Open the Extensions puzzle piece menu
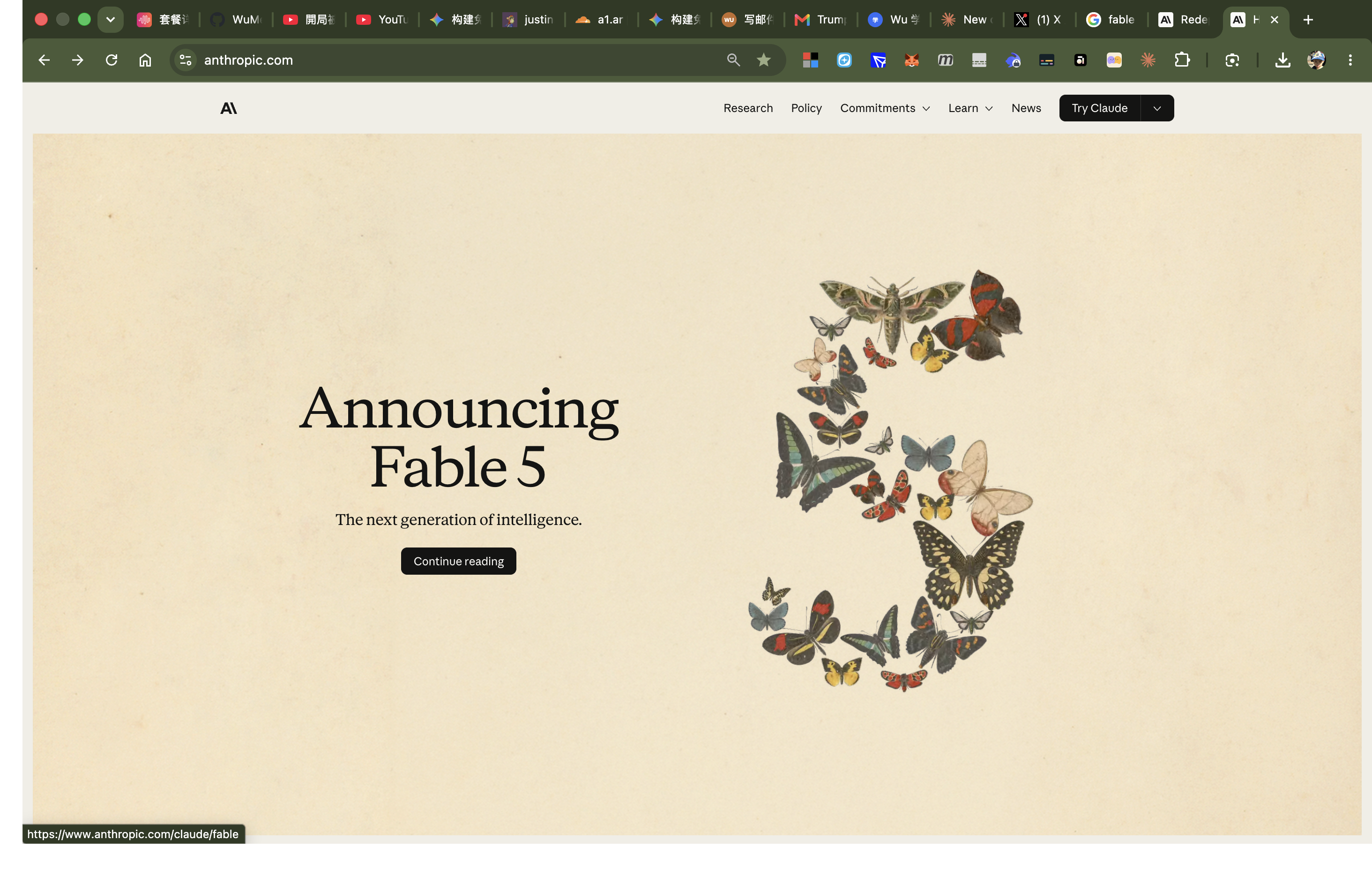 click(1182, 60)
